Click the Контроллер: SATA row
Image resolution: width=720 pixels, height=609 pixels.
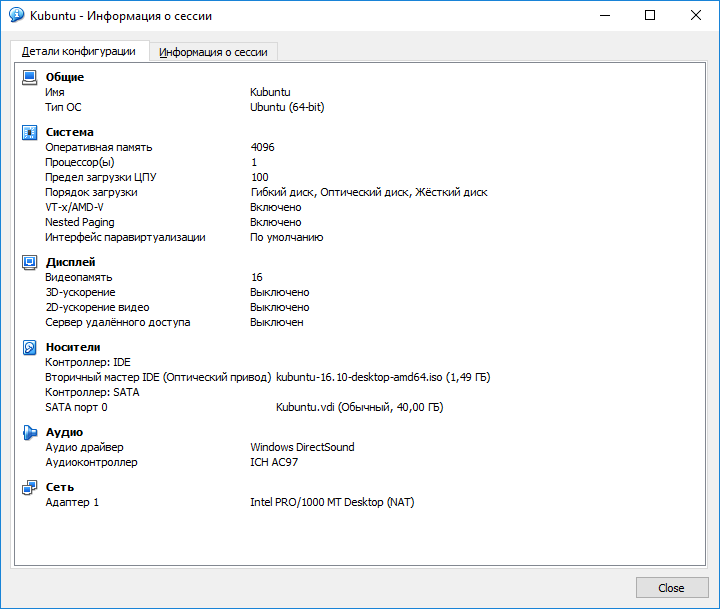92,392
